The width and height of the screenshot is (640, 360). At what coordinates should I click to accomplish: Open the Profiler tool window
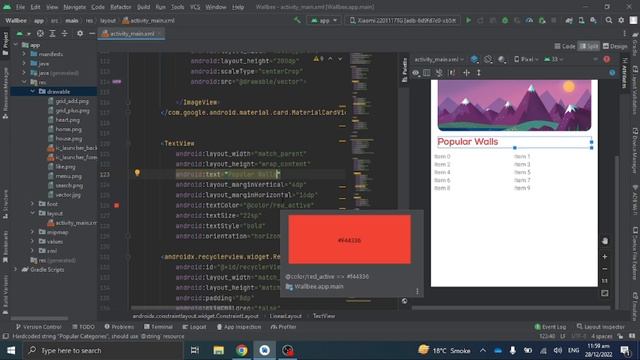point(283,327)
